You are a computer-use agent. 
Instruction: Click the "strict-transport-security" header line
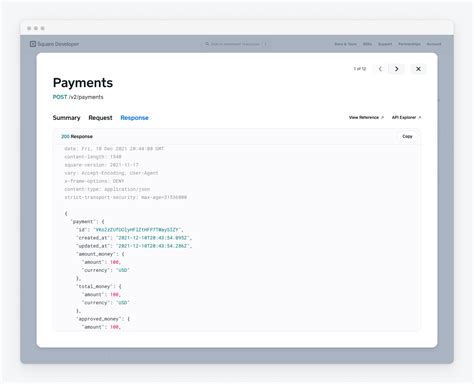(x=126, y=197)
